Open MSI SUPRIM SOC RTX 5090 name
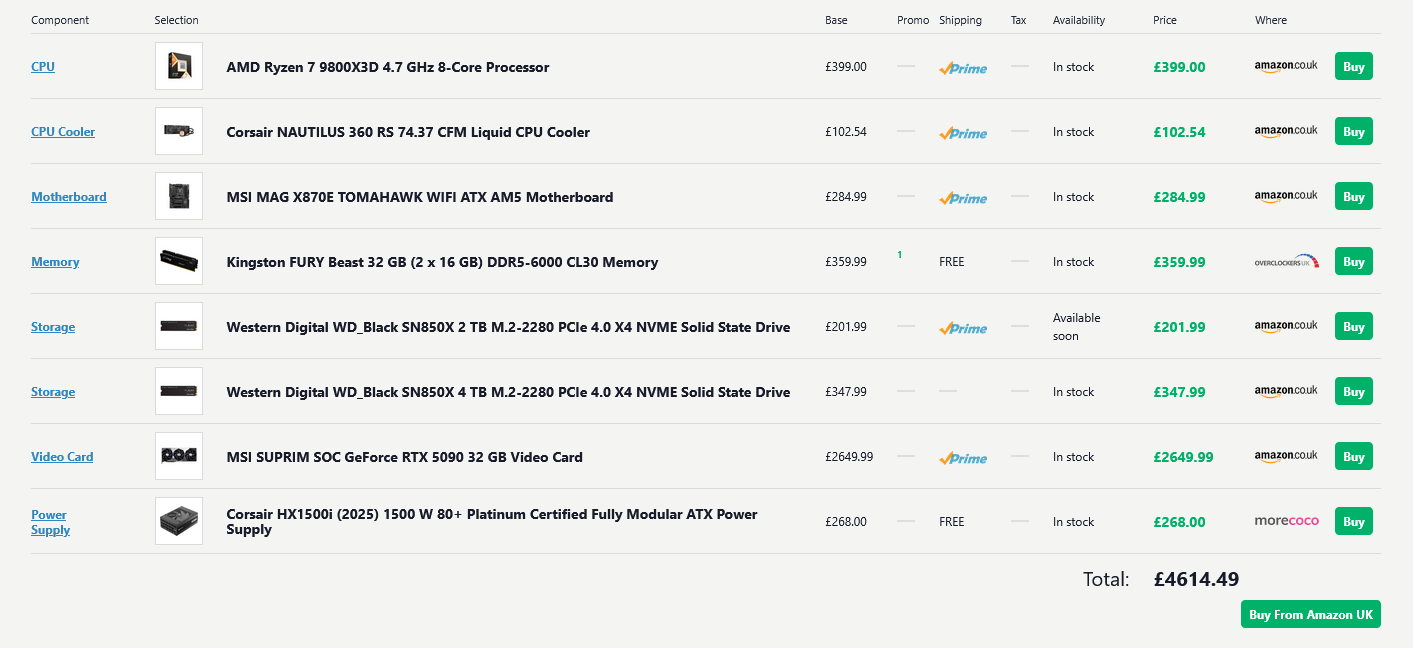Viewport: 1413px width, 648px height. coord(405,457)
